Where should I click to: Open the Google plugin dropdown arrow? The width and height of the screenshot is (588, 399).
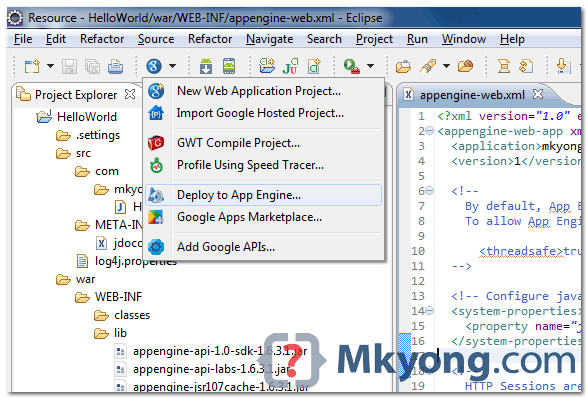pos(172,66)
